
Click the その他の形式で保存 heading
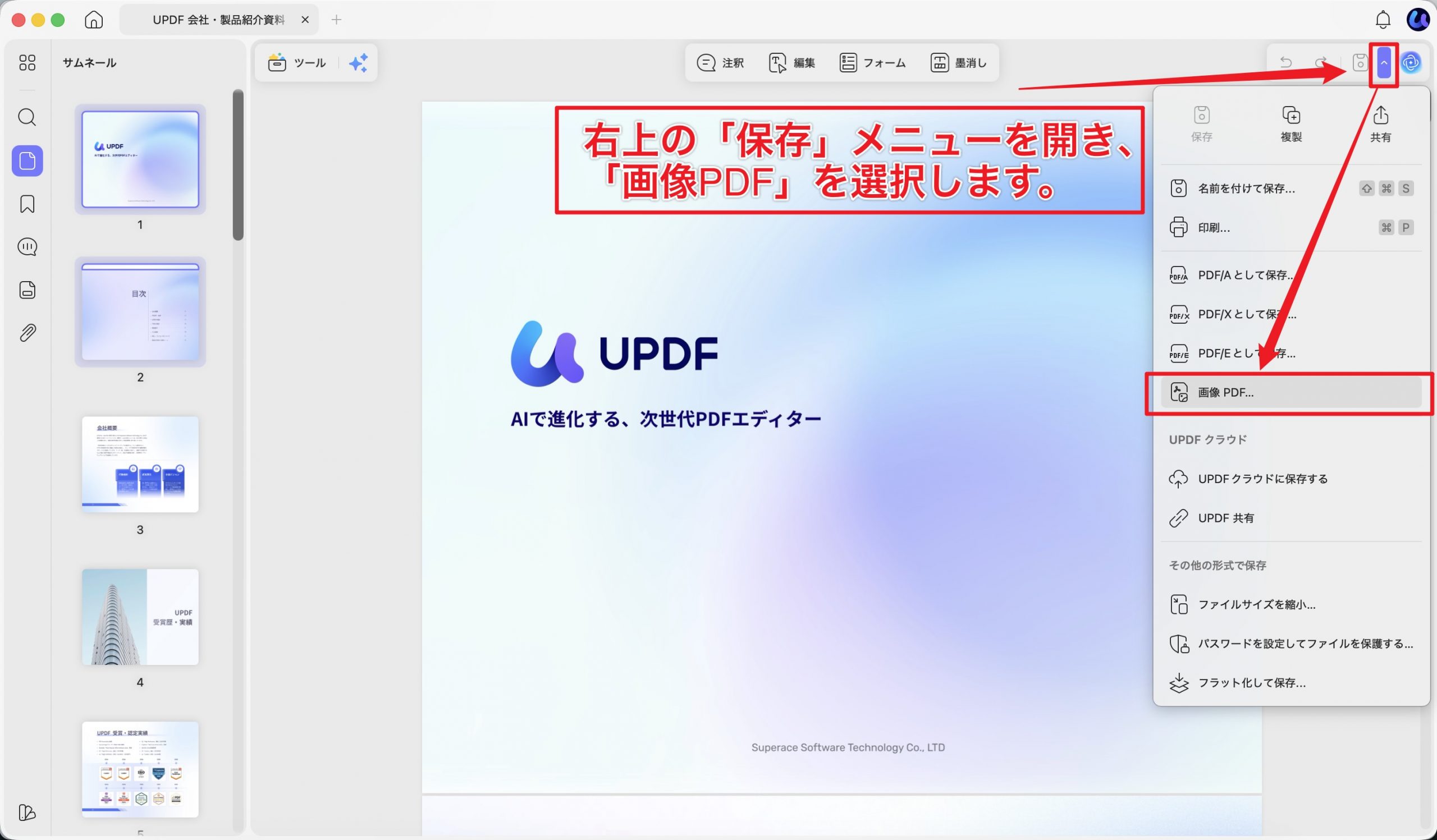tap(1218, 565)
